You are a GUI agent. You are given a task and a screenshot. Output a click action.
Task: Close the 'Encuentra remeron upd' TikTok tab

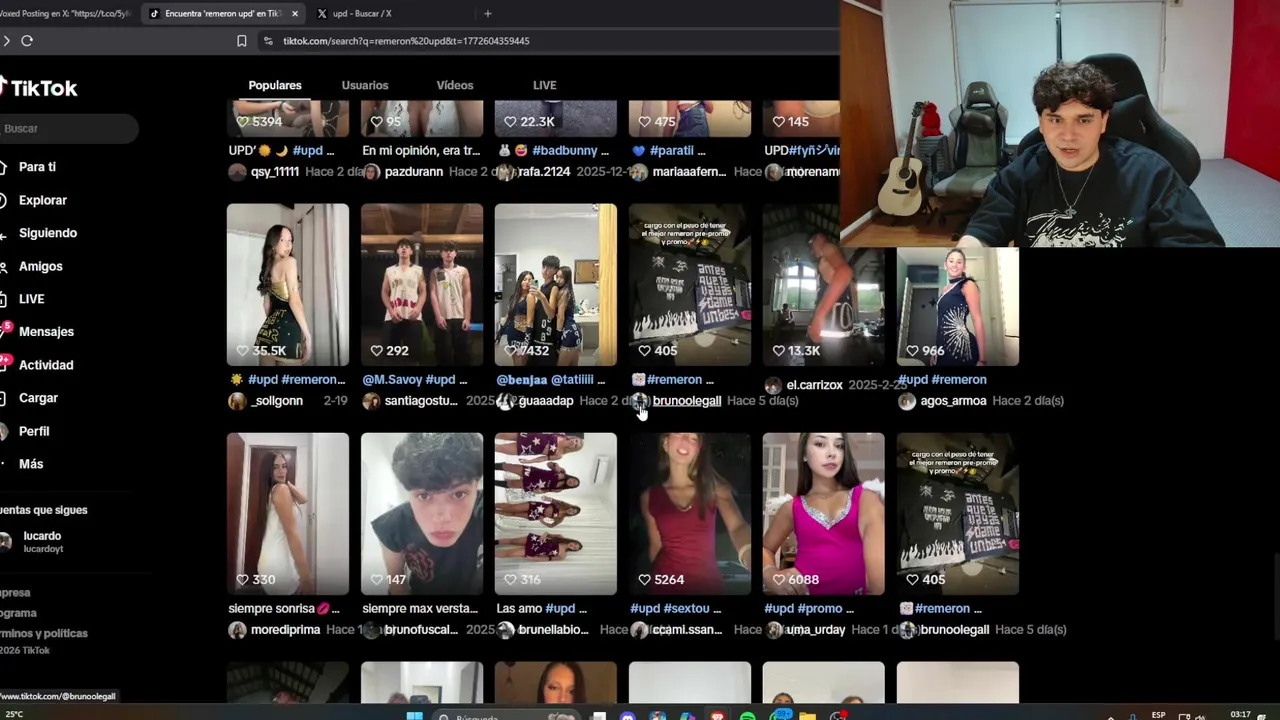pos(295,14)
